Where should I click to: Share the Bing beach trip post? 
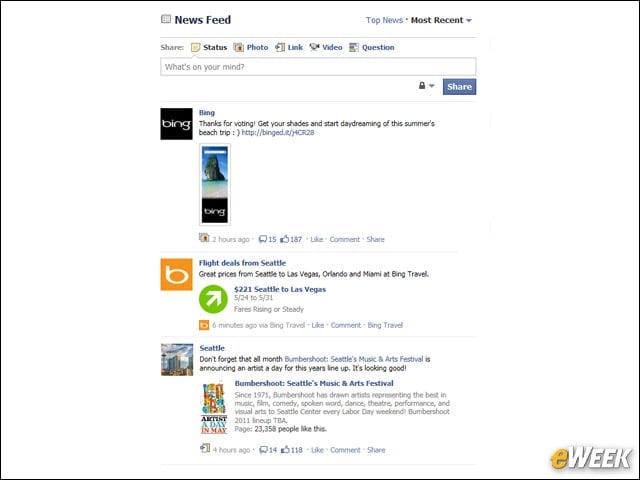pyautogui.click(x=375, y=239)
